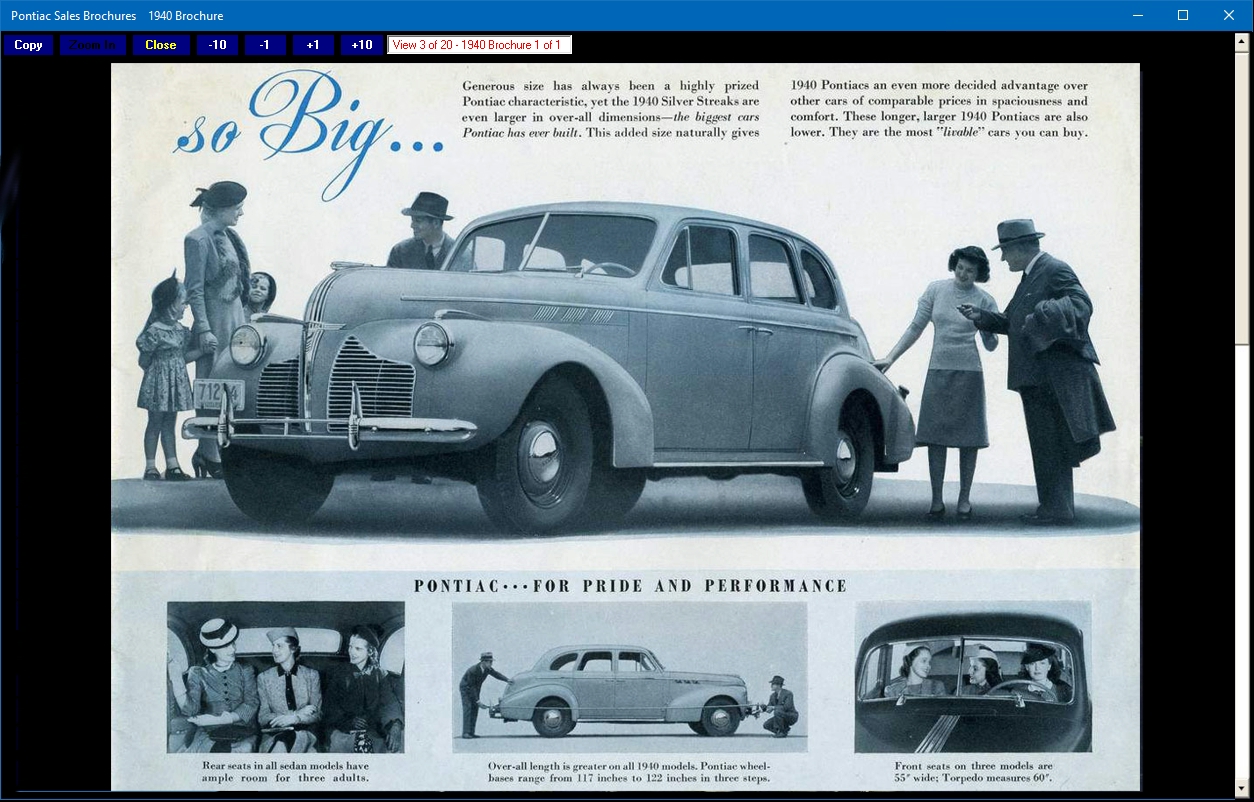The height and width of the screenshot is (802, 1254).
Task: Select the front seat windshield photo
Action: (x=973, y=677)
